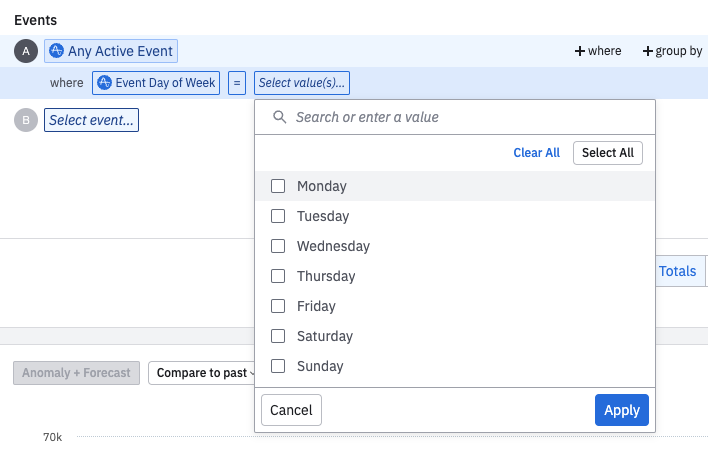The width and height of the screenshot is (708, 451).
Task: Expand the Compare to past dropdown
Action: pyautogui.click(x=203, y=373)
